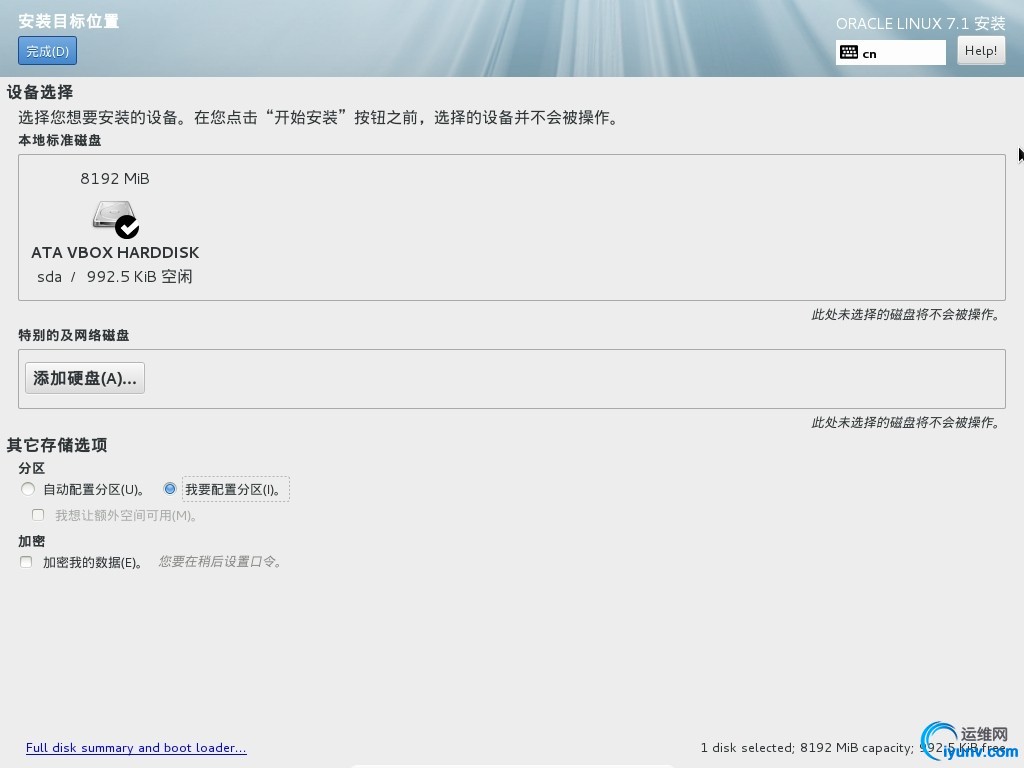Click ORACLE LINUX 7.1 安装 text
Viewport: 1024px width, 768px height.
tap(921, 24)
